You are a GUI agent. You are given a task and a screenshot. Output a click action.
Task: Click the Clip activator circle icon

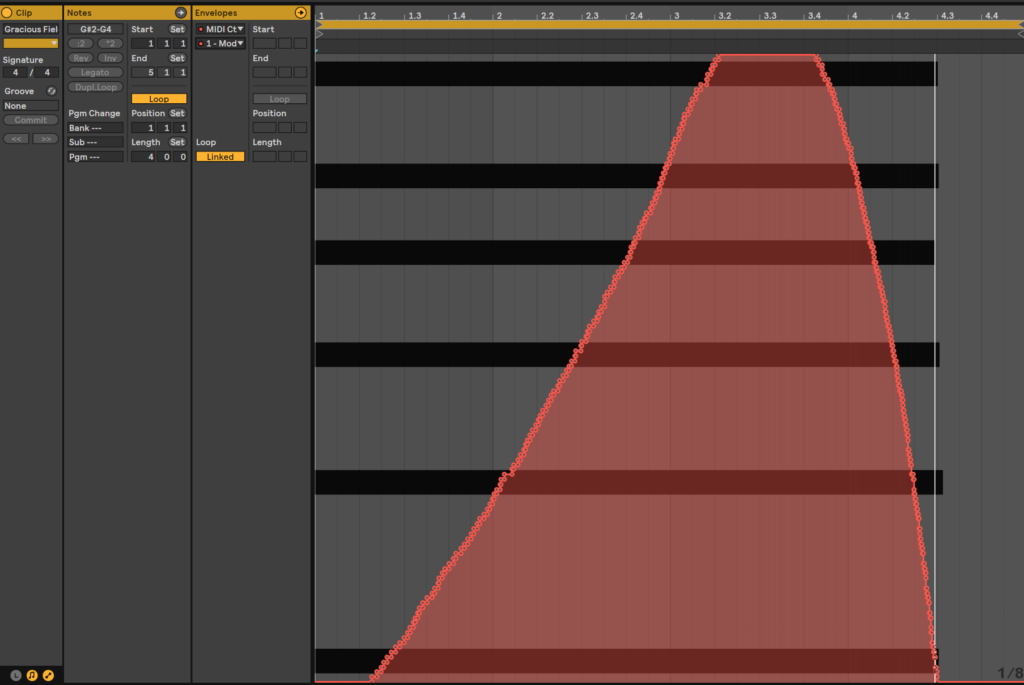coord(8,13)
